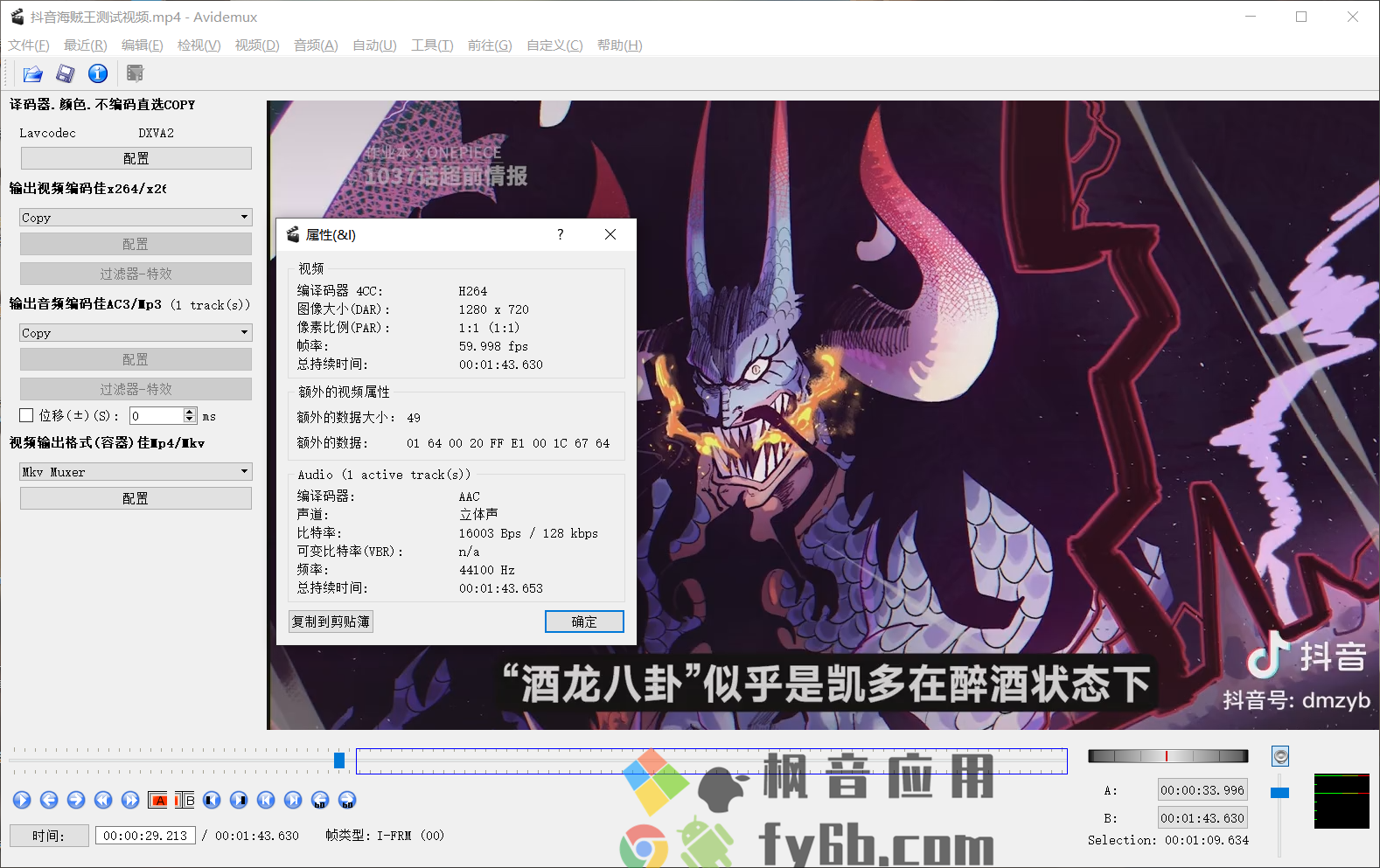The width and height of the screenshot is (1380, 868).
Task: Click the 44100 Hz frequency text
Action: (x=487, y=570)
